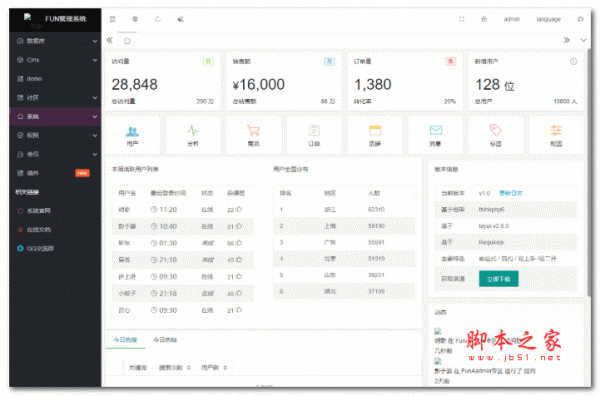Click the lock screen icon
This screenshot has width=600, height=396.
484,19
